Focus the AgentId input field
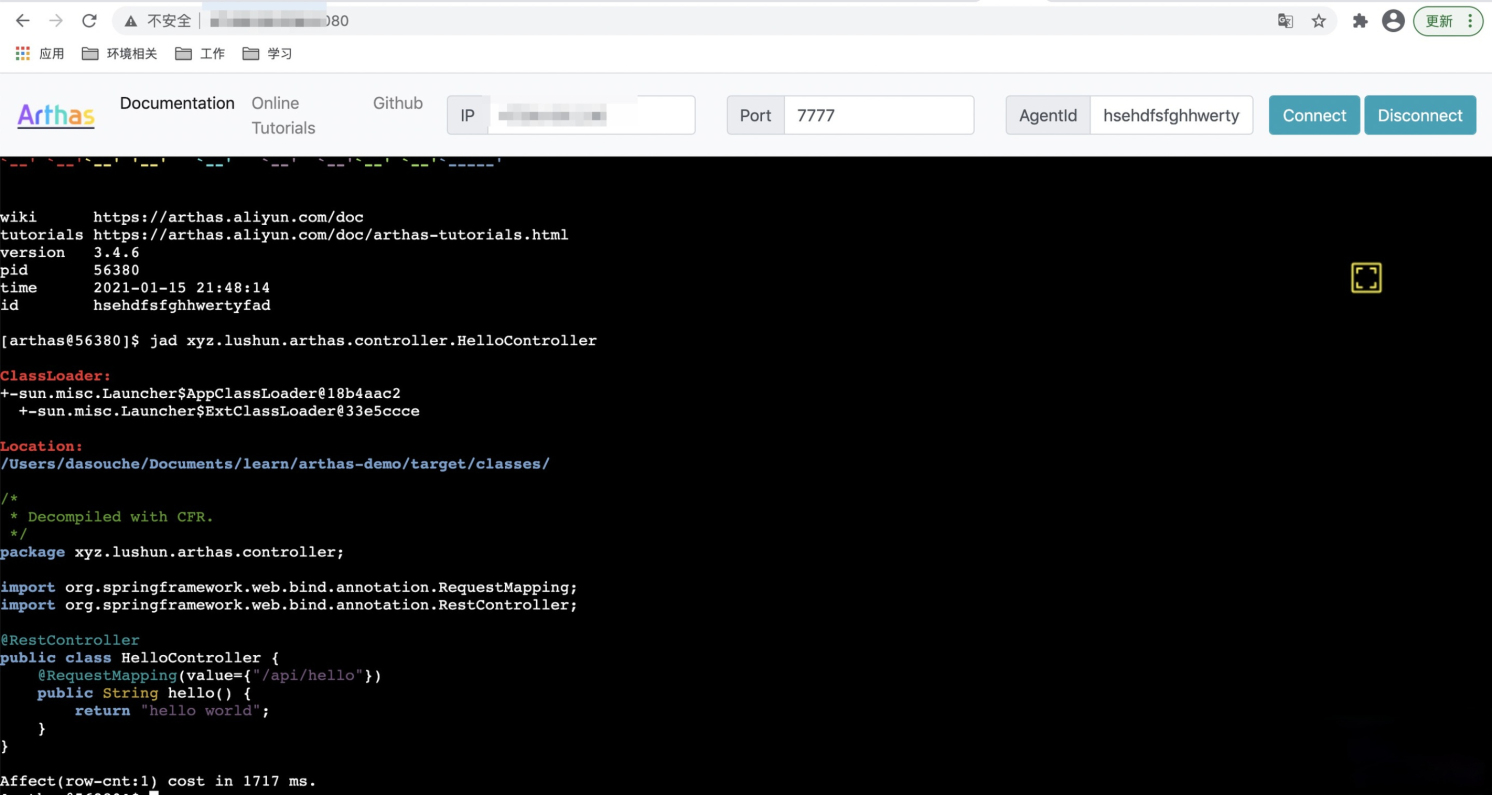Screen dimensions: 1492x795 [x=1171, y=115]
